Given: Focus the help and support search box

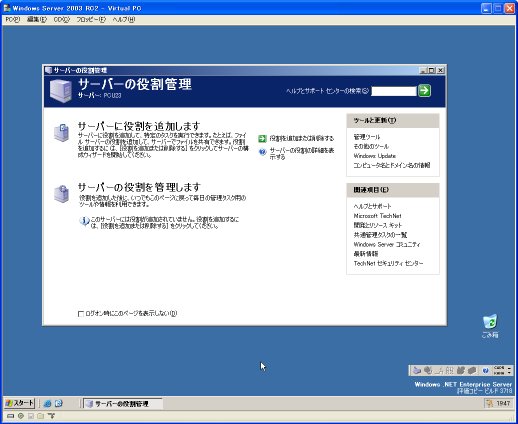Looking at the screenshot, I should (394, 91).
